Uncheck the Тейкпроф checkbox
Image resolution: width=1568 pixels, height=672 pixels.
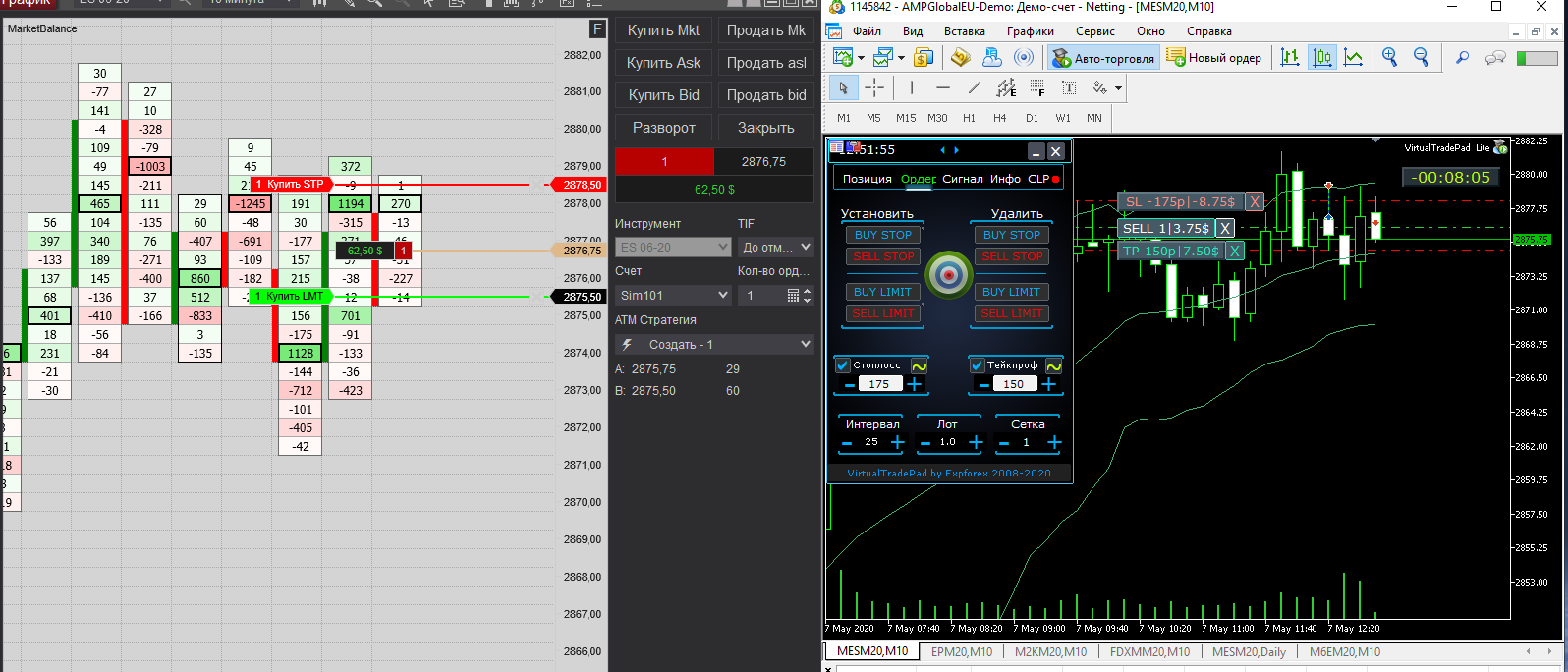(977, 365)
